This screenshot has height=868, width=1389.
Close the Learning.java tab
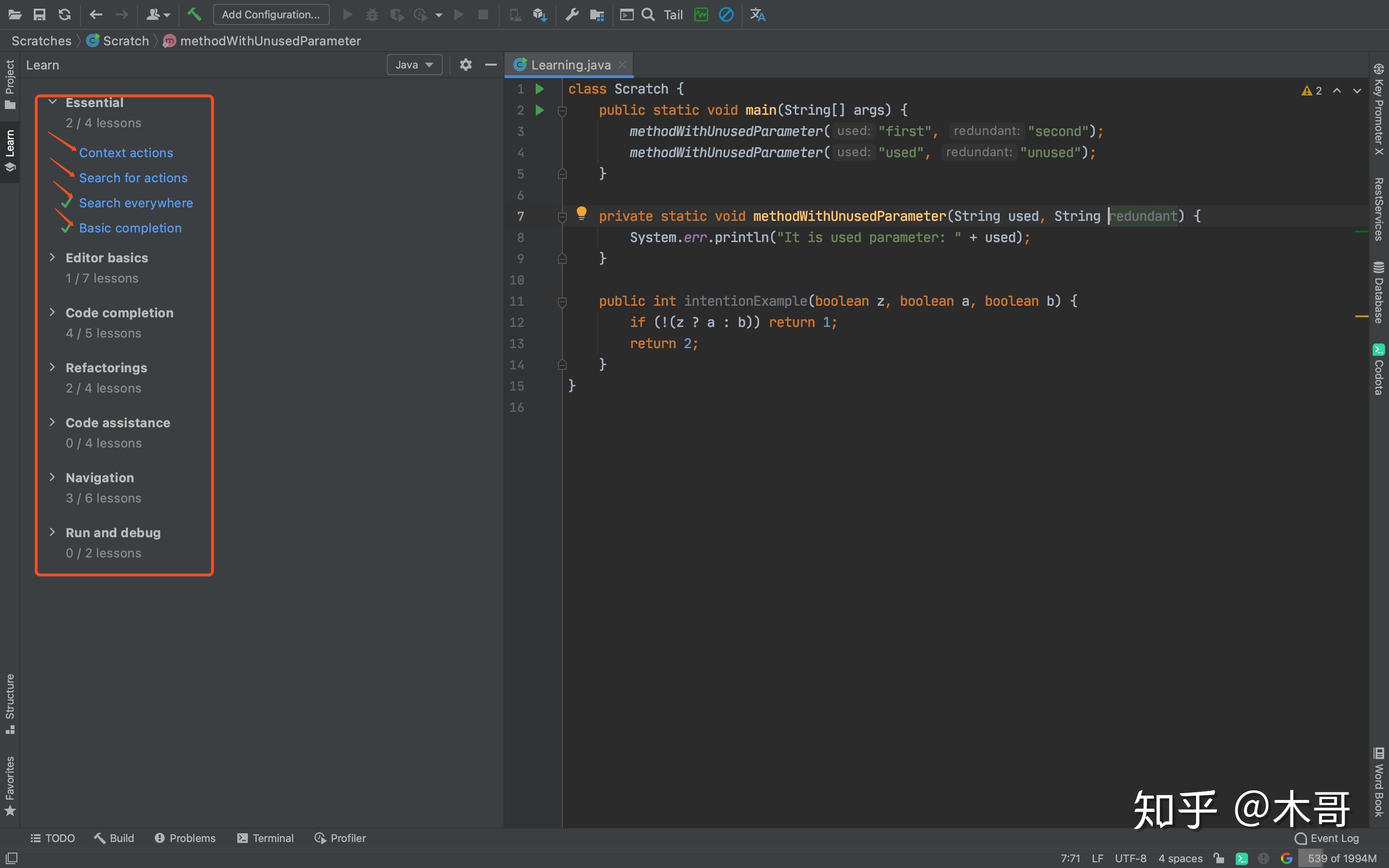622,65
